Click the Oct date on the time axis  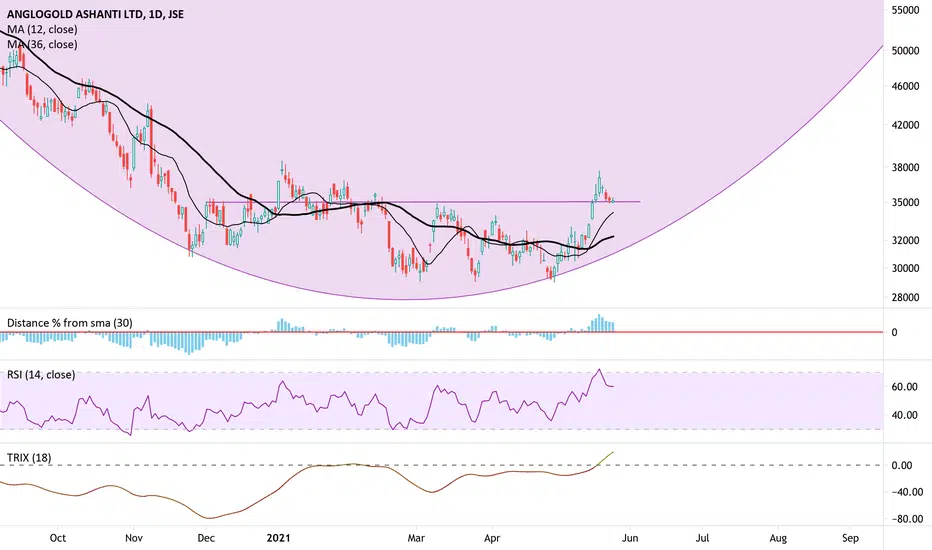click(x=58, y=538)
